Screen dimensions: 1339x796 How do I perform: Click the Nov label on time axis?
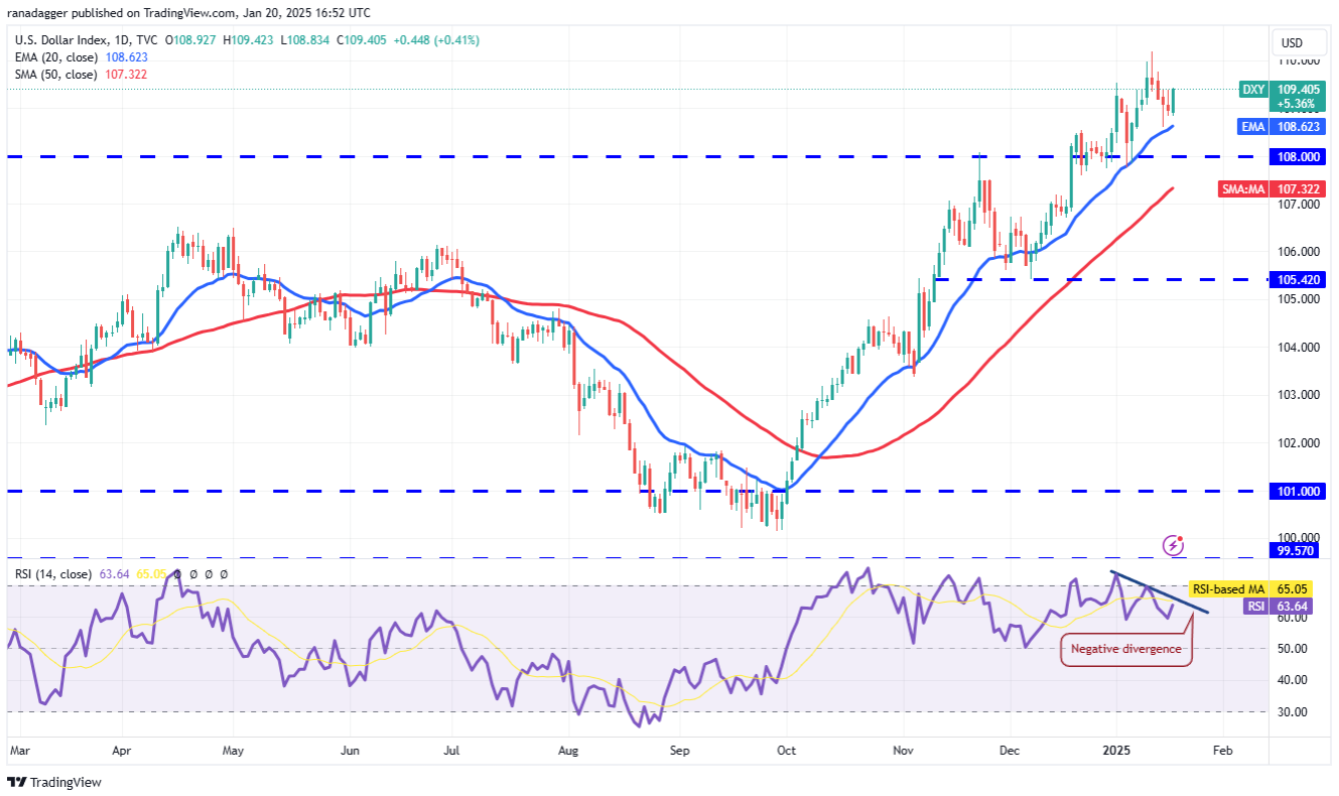point(904,749)
